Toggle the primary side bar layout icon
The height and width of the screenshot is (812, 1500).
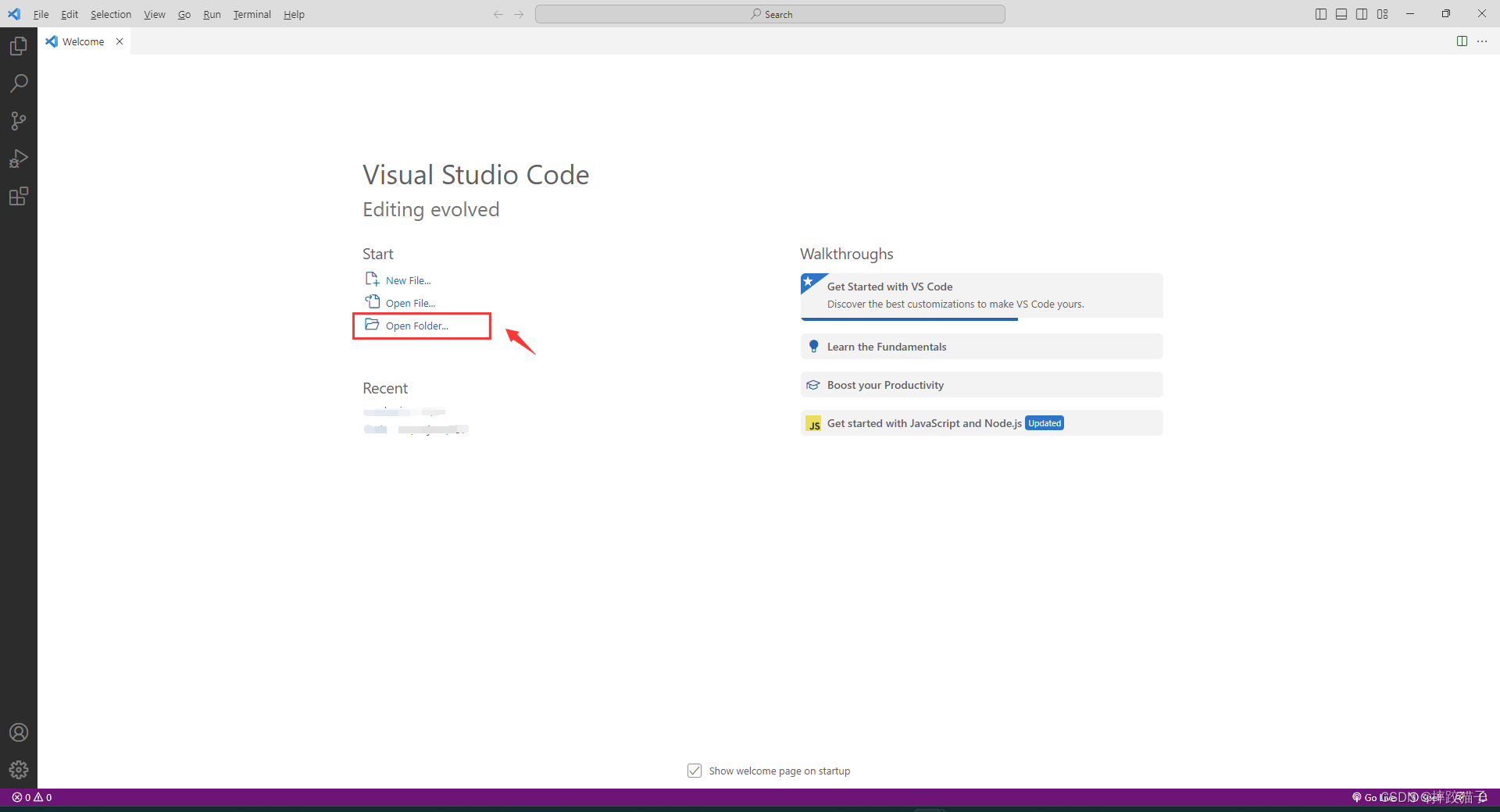[1321, 14]
